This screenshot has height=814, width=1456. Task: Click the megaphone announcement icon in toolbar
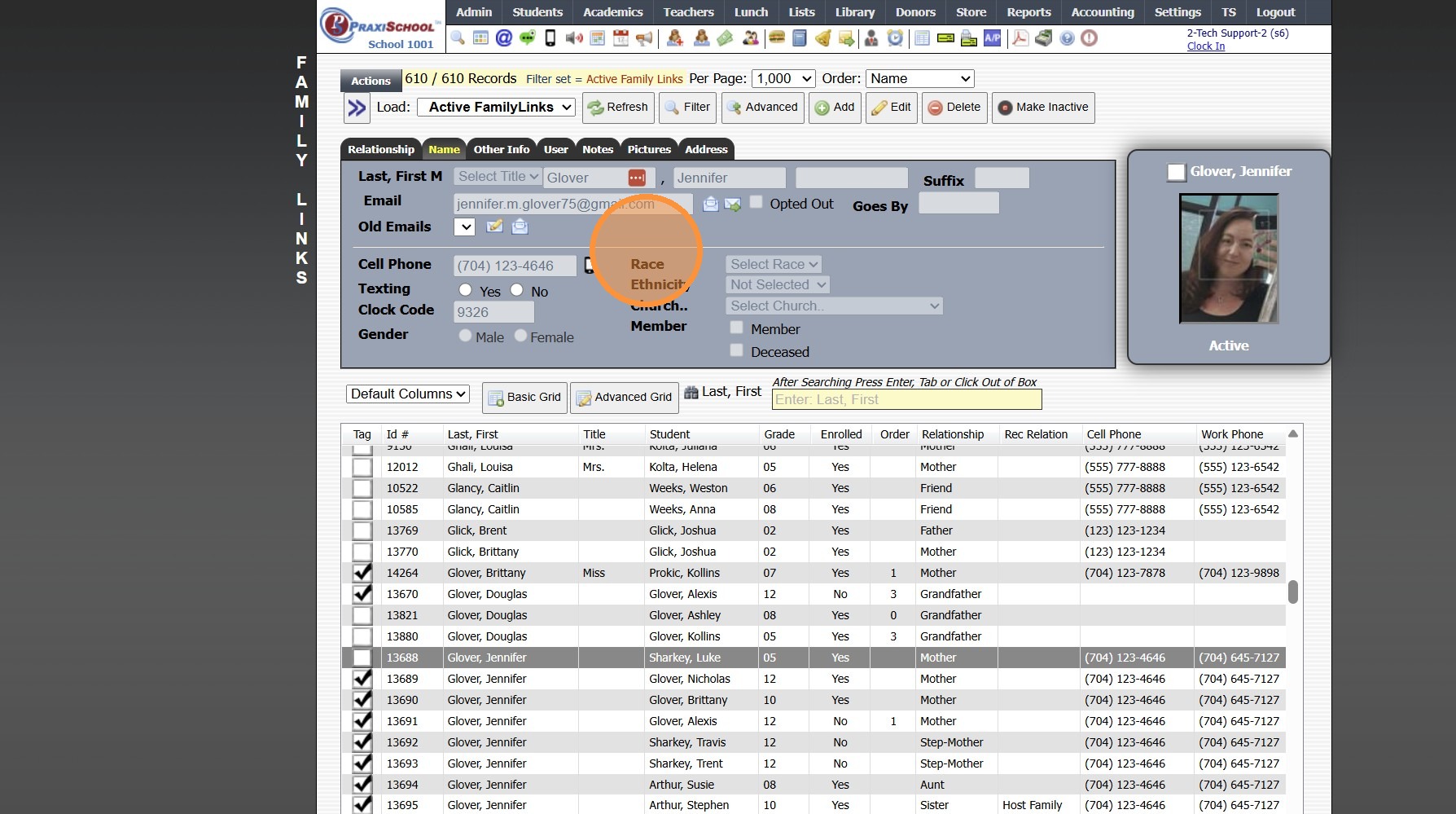[644, 38]
